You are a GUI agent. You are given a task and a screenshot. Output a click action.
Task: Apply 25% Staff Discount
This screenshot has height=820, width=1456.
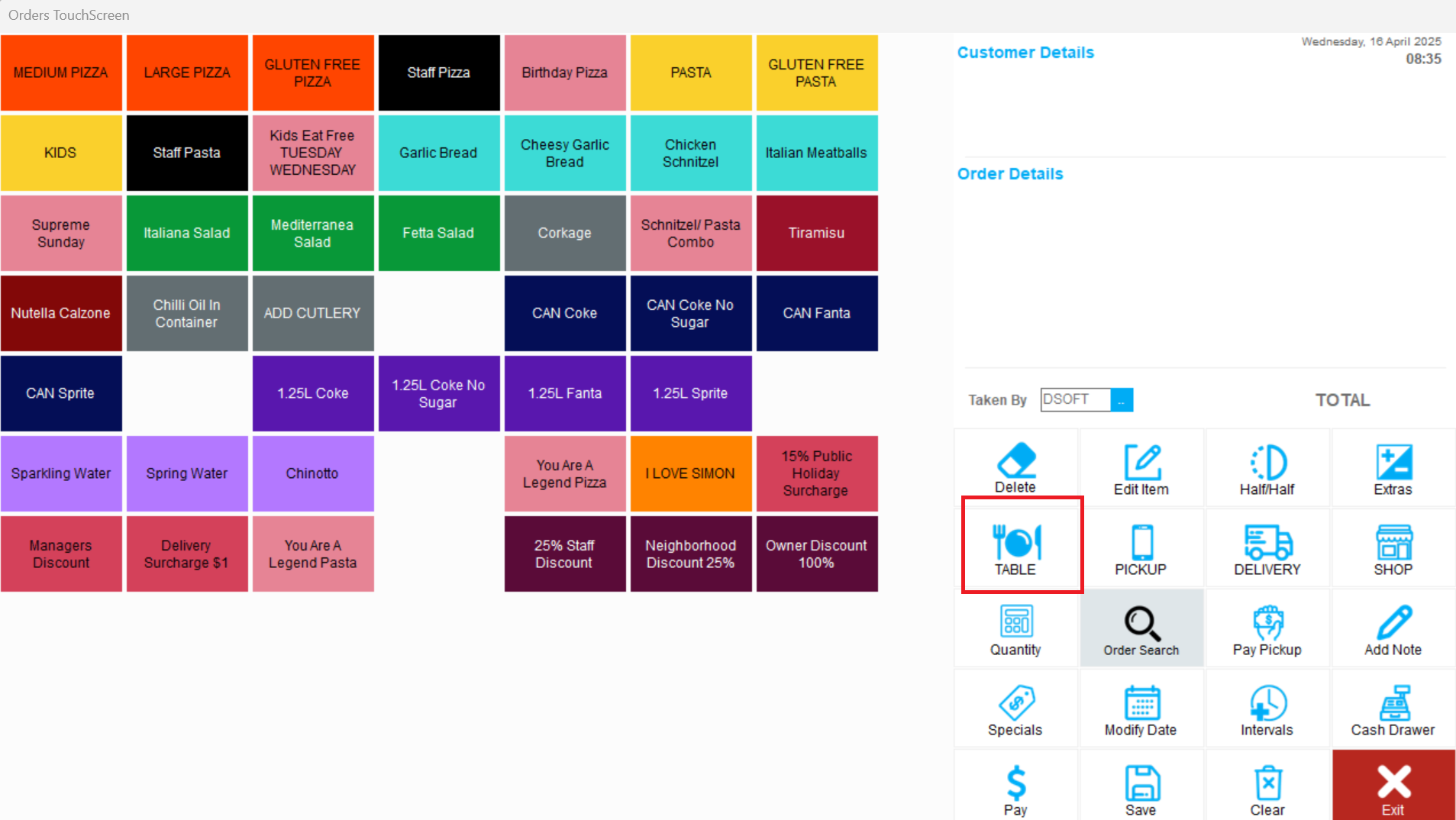[x=564, y=554]
